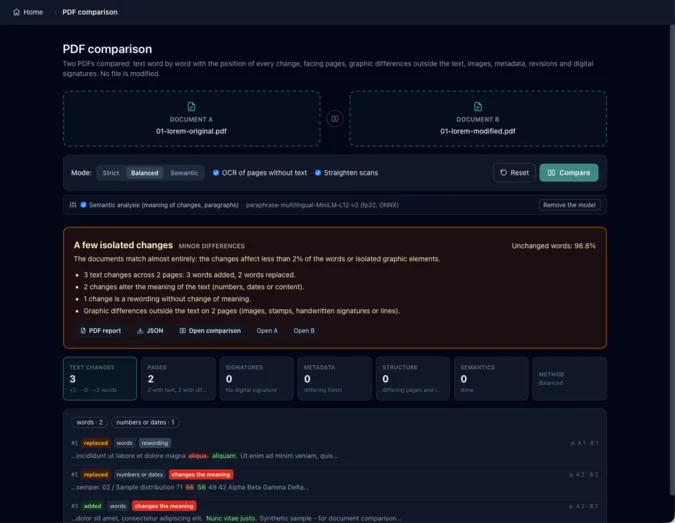Toggle Straighten scans checkbox
This screenshot has width=675, height=523.
pos(318,173)
